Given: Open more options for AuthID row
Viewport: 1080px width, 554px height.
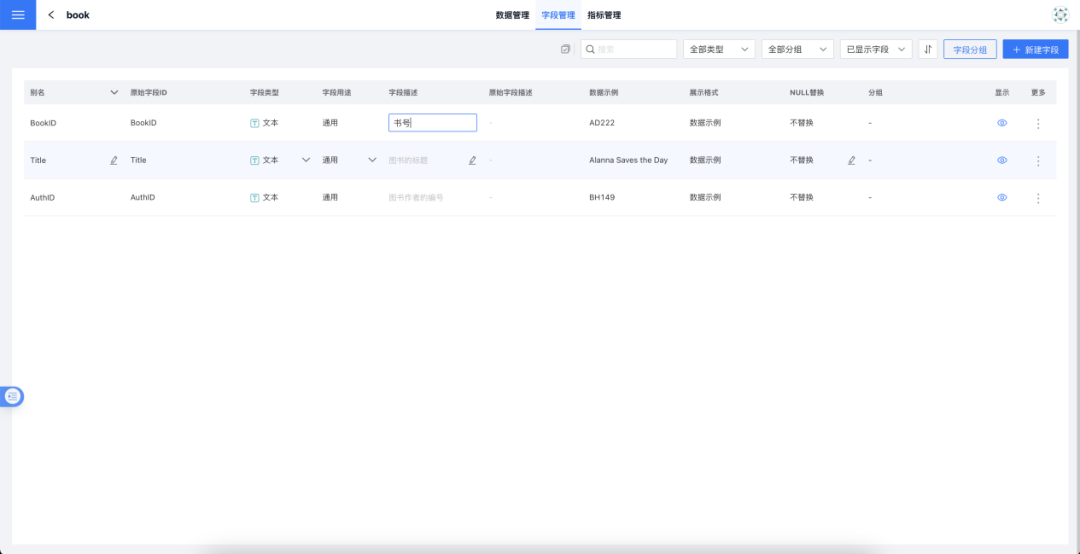Looking at the screenshot, I should (1038, 198).
